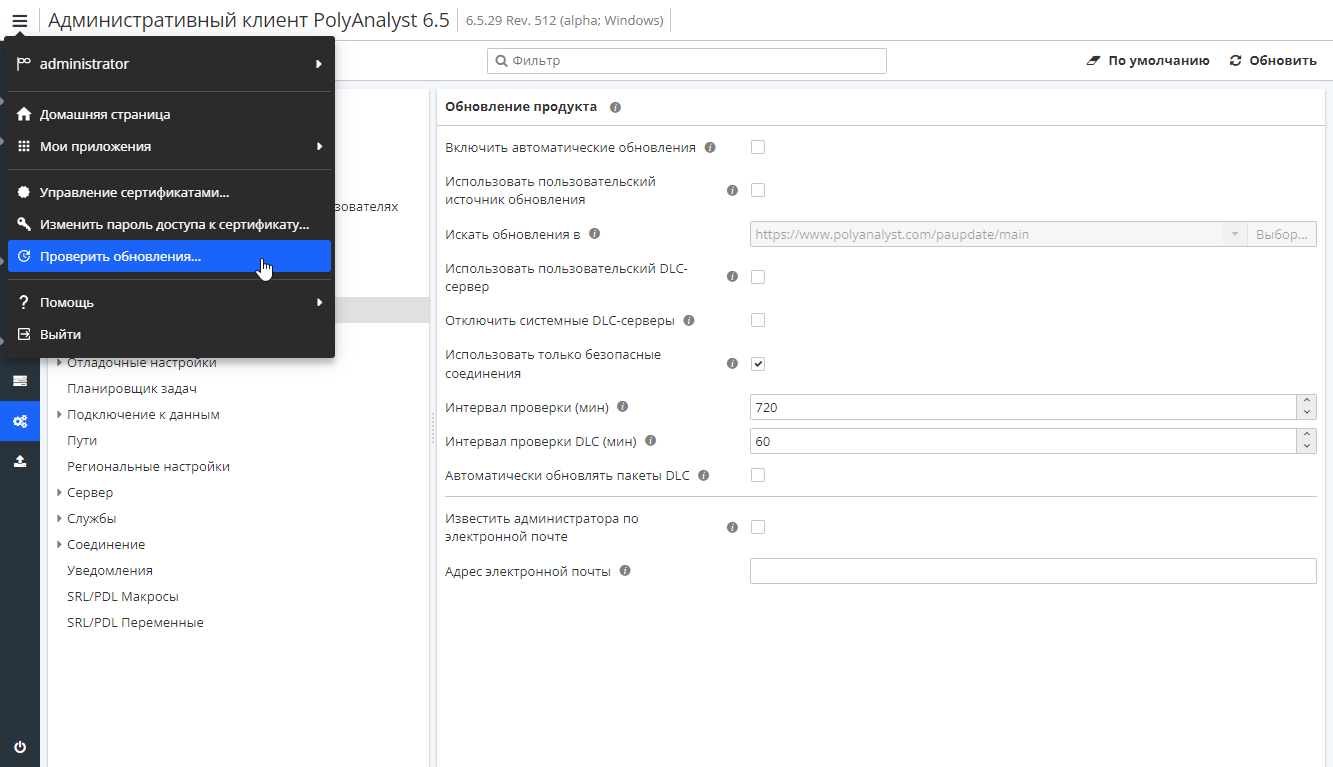Expand the Соединение tree node
Screen dimensions: 1333x767
(60, 544)
